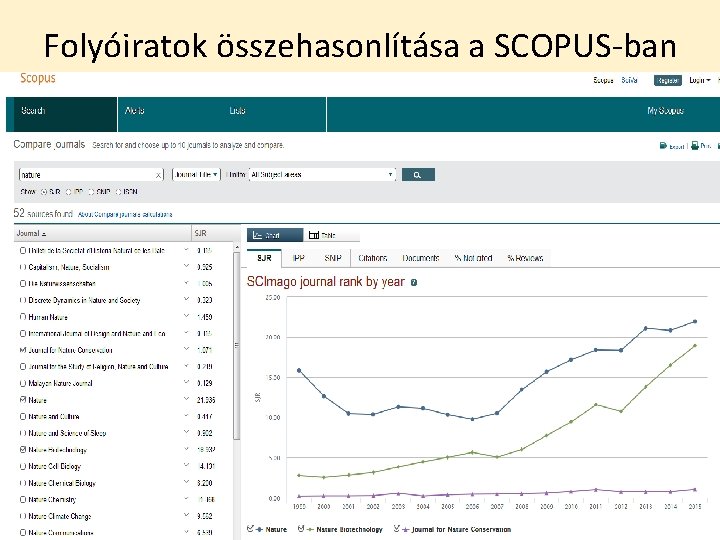Open the Lists navigation item
Viewport: 720px width, 540px height.
237,111
